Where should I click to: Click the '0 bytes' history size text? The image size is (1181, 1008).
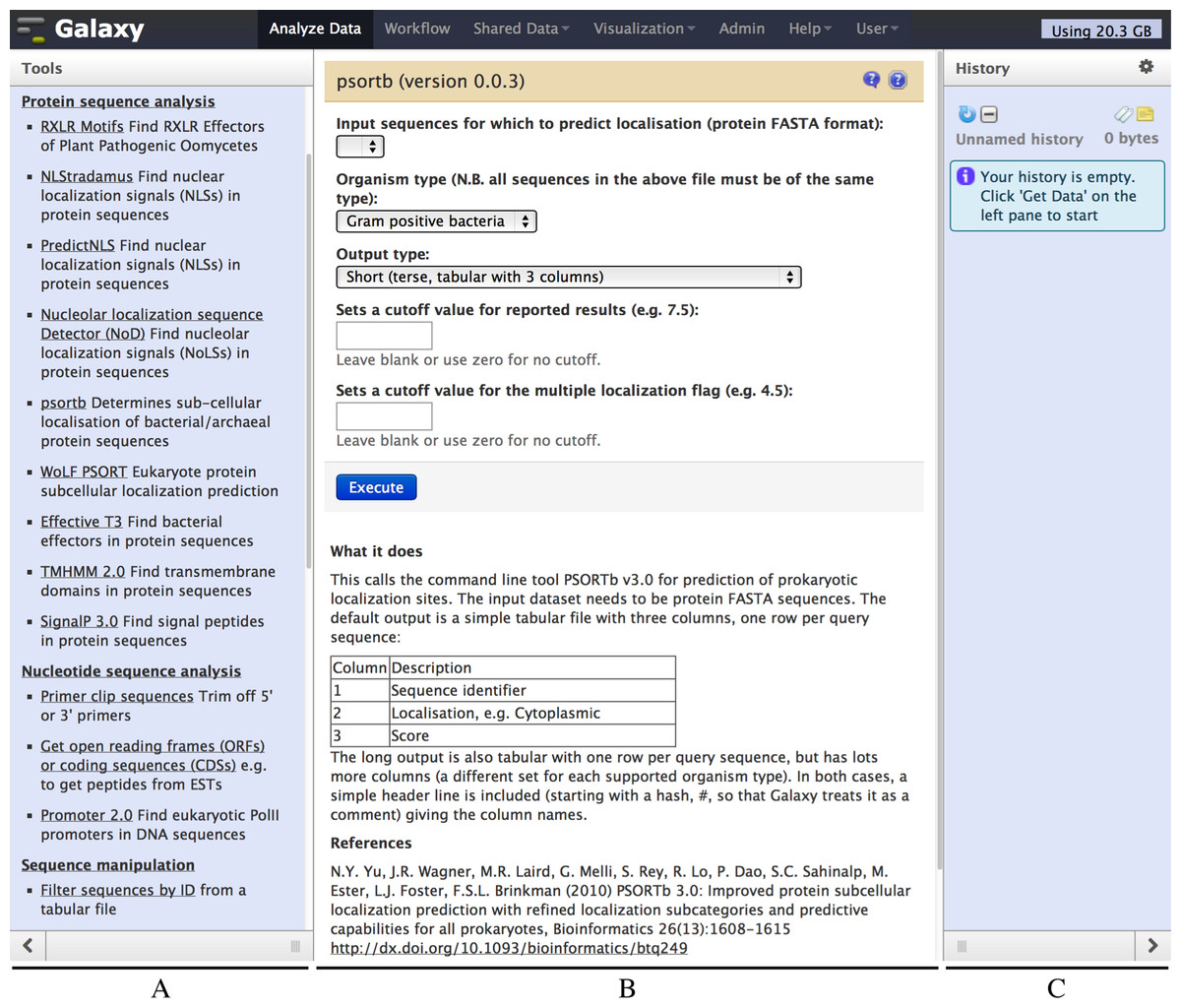click(1131, 138)
